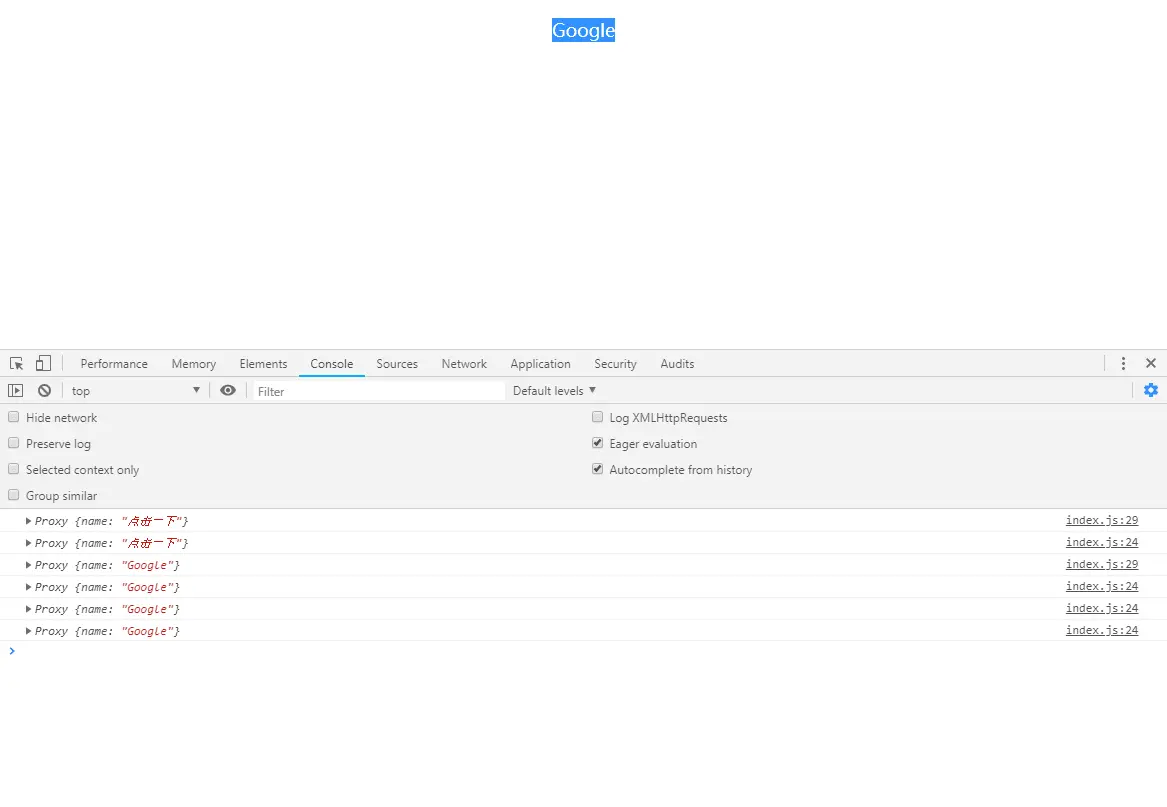This screenshot has height=807, width=1167.
Task: Open console settings gear icon
Action: click(1151, 390)
